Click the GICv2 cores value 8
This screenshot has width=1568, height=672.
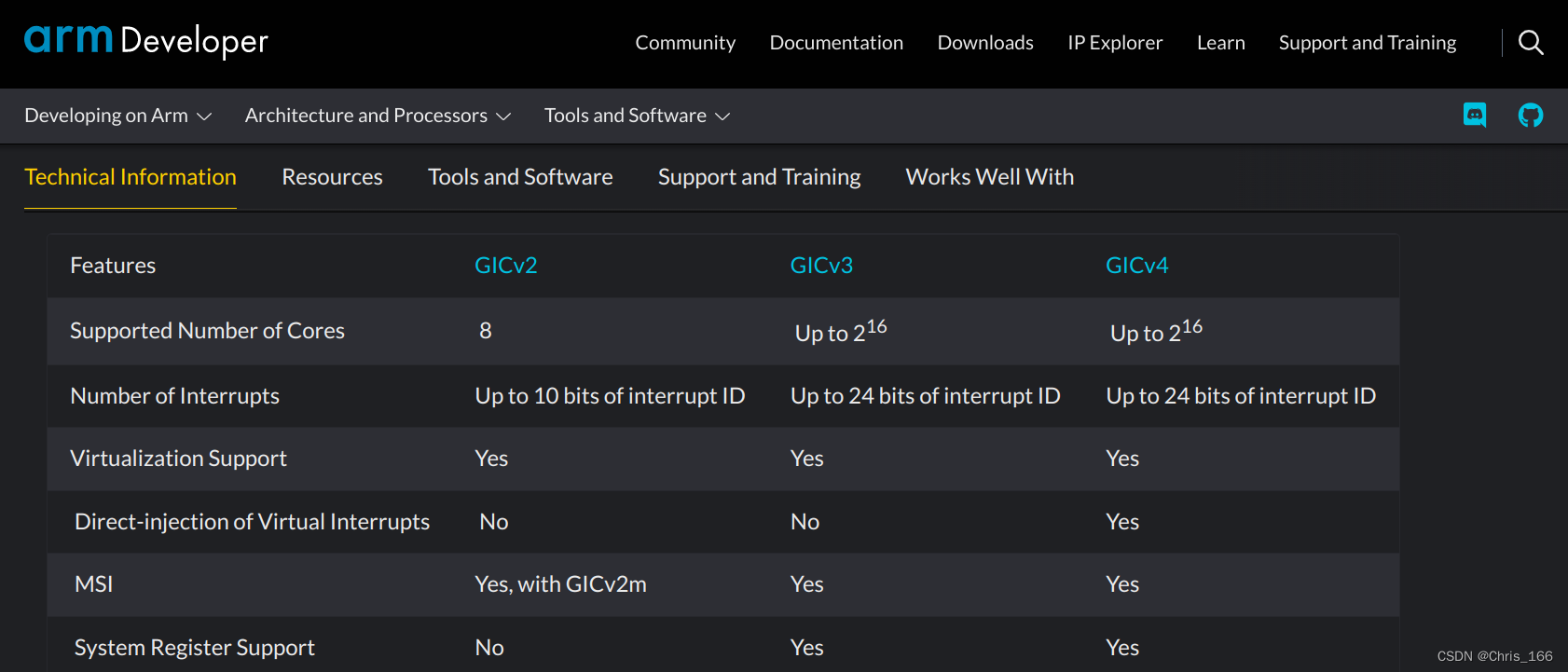point(486,331)
